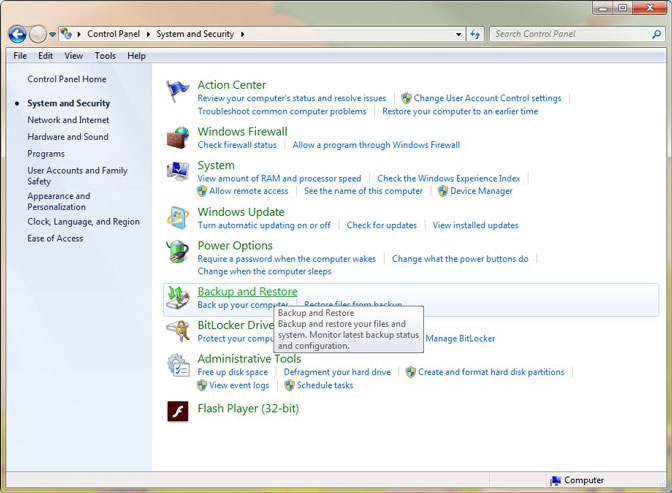
Task: Expand the address bar history dropdown
Action: coord(459,34)
